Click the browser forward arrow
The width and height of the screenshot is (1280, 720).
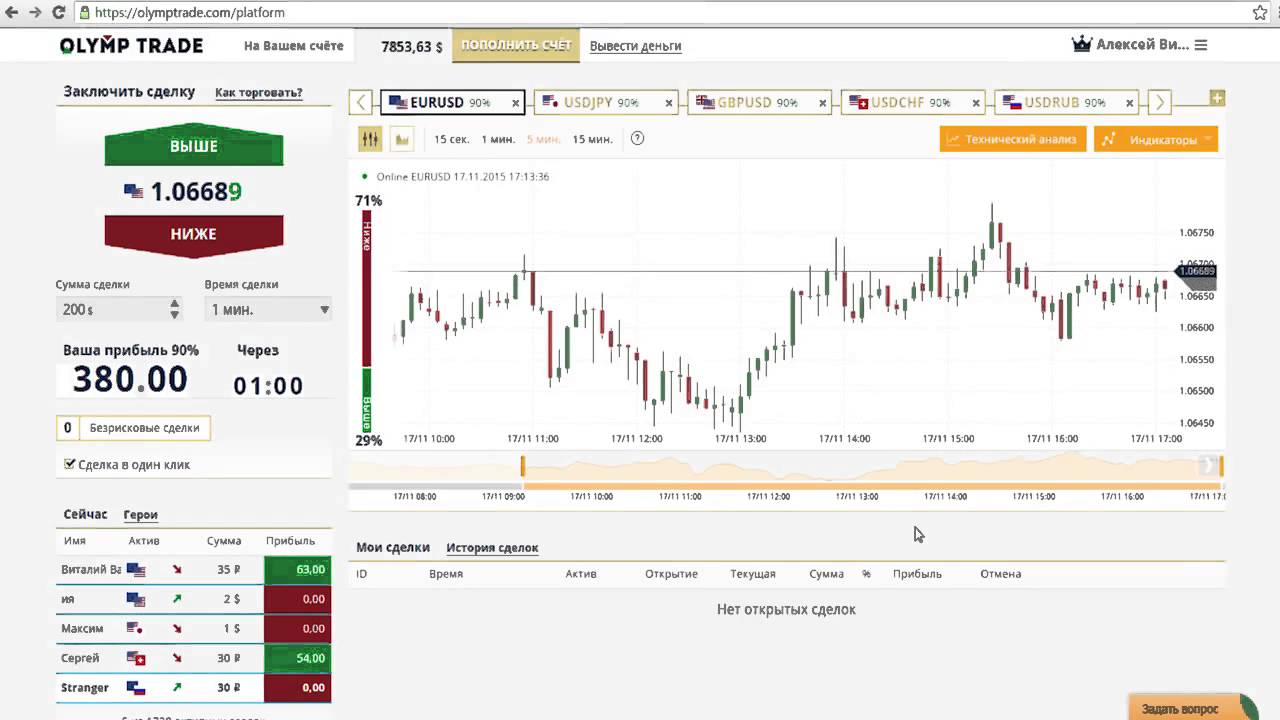point(35,13)
